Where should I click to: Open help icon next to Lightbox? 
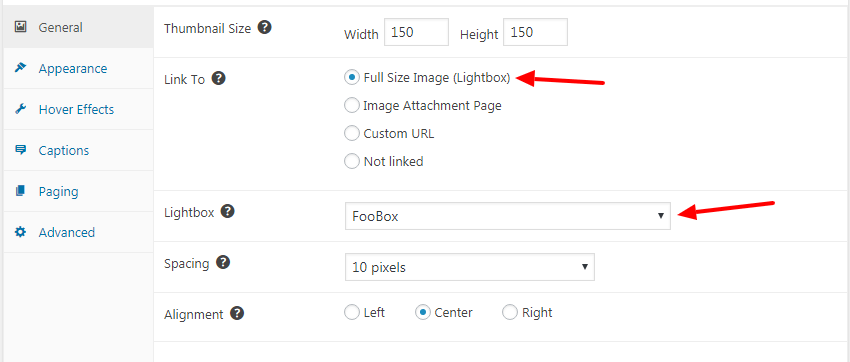[x=228, y=212]
